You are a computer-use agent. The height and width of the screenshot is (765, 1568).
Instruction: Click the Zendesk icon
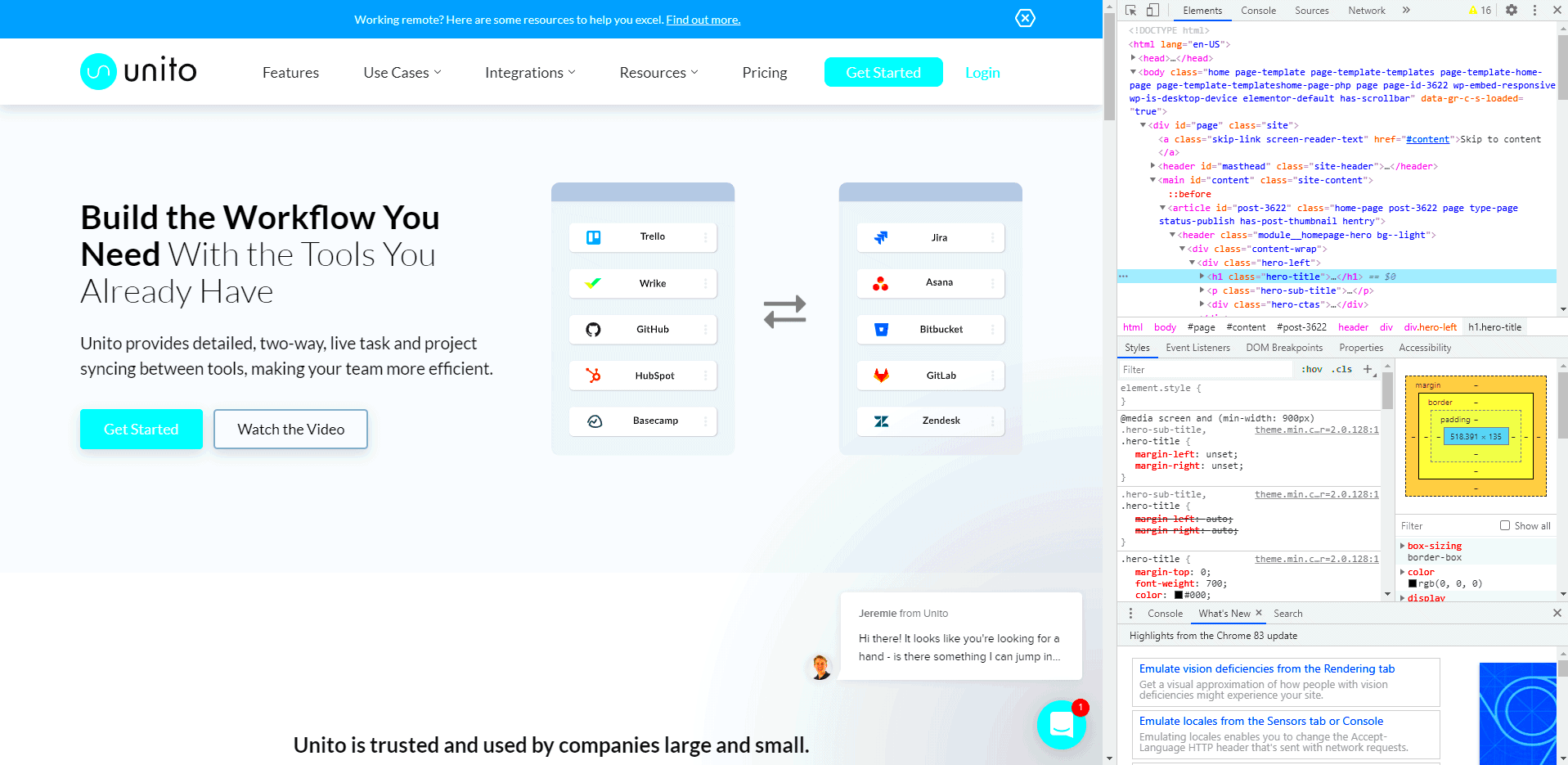coord(881,421)
